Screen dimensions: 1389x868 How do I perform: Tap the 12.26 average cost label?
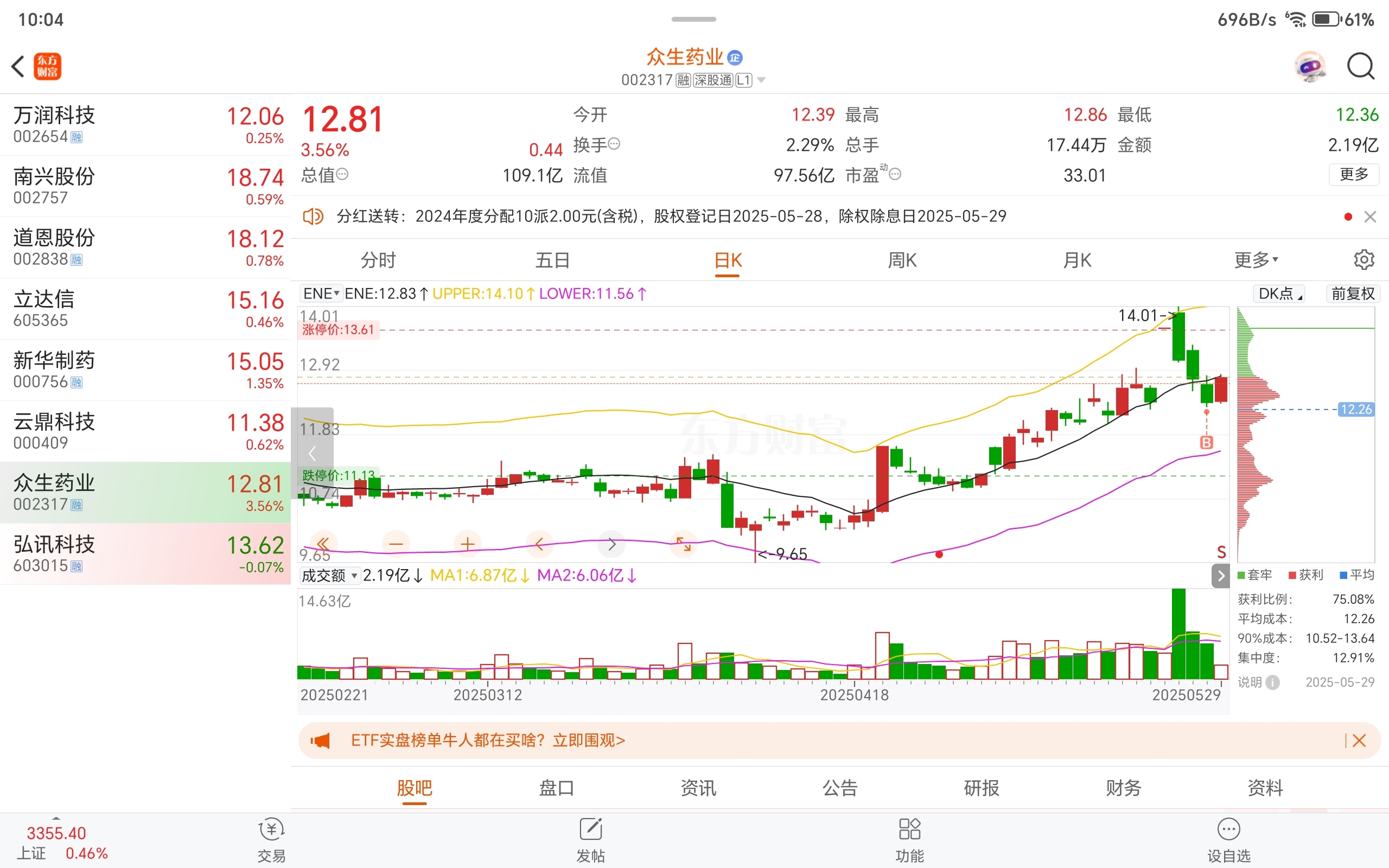click(x=1356, y=409)
